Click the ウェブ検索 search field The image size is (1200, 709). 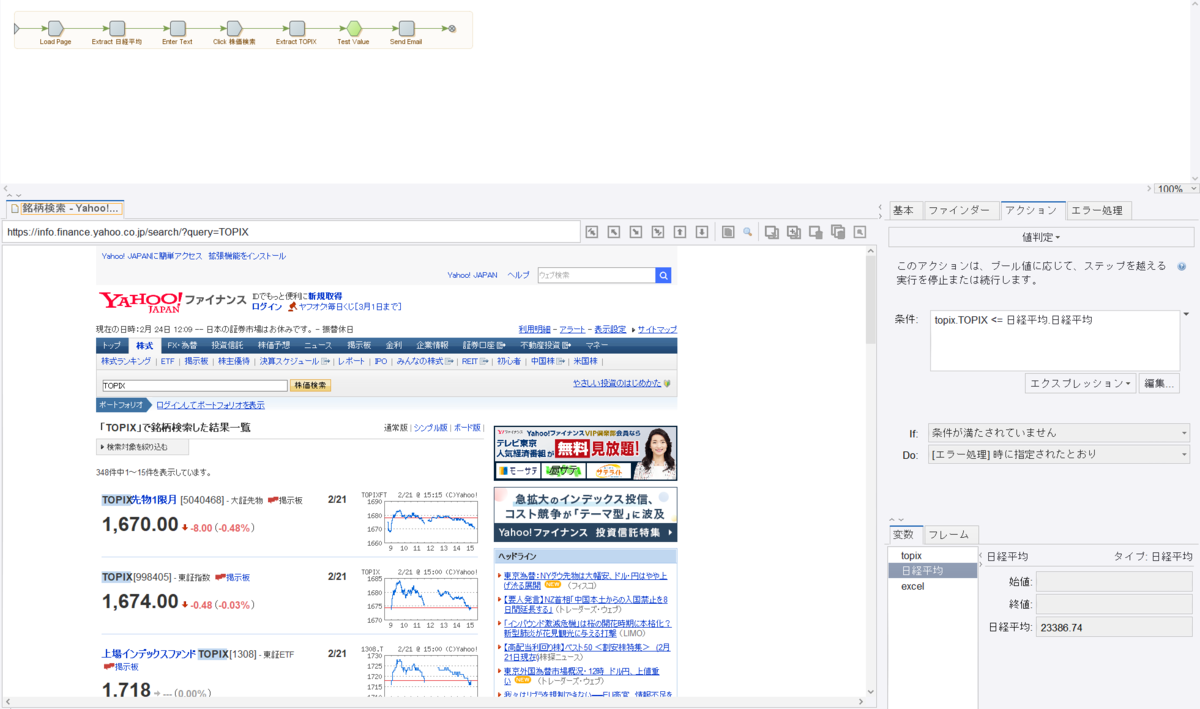(x=595, y=275)
